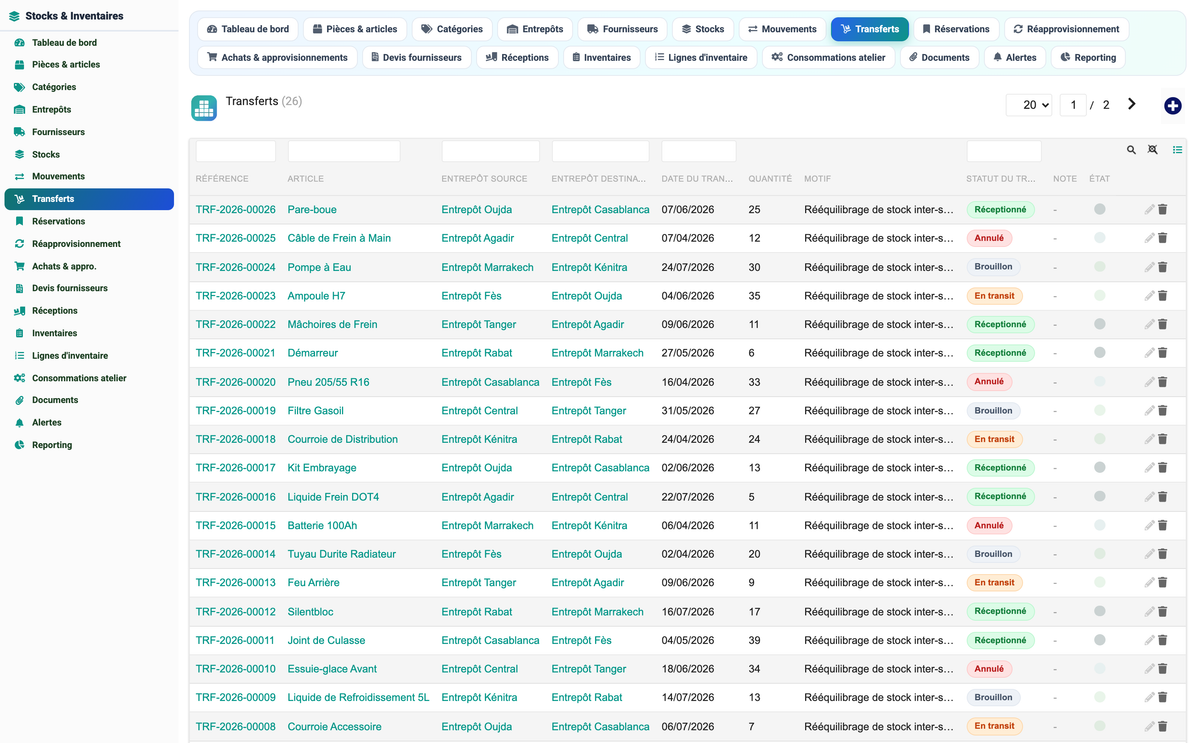The height and width of the screenshot is (743, 1200).
Task: Click the Reporting pie chart sidebar icon
Action: point(19,445)
